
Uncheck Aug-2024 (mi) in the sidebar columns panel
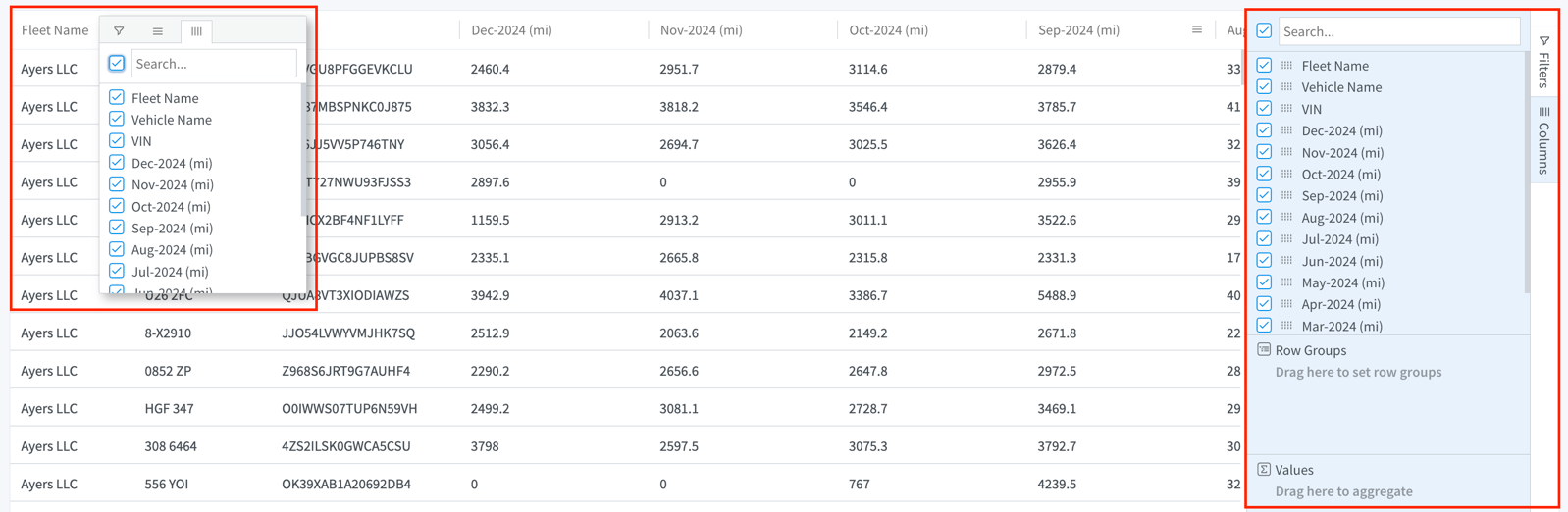click(x=1264, y=217)
